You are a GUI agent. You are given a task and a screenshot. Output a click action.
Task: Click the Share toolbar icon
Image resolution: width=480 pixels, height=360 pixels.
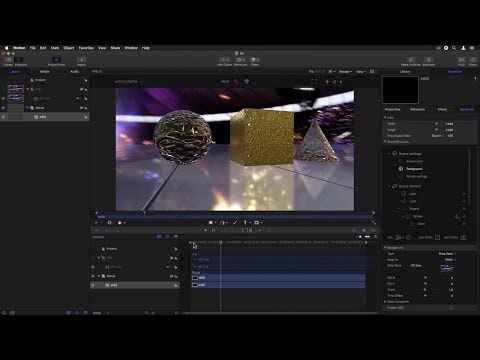click(473, 60)
